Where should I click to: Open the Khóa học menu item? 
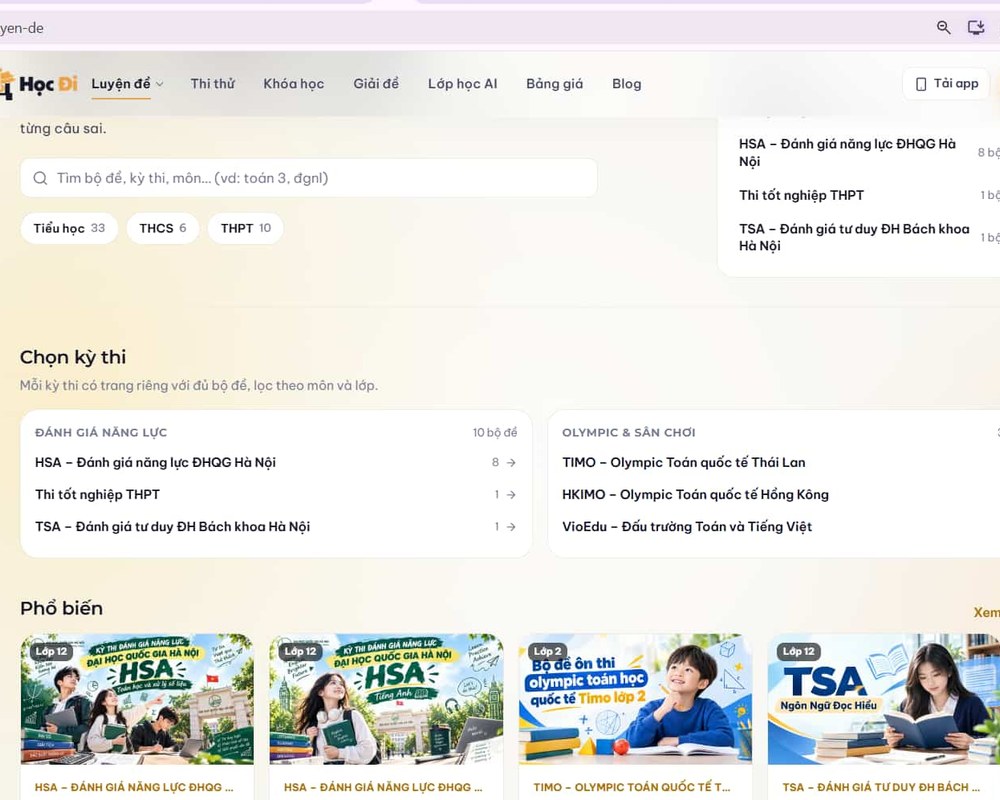click(293, 84)
